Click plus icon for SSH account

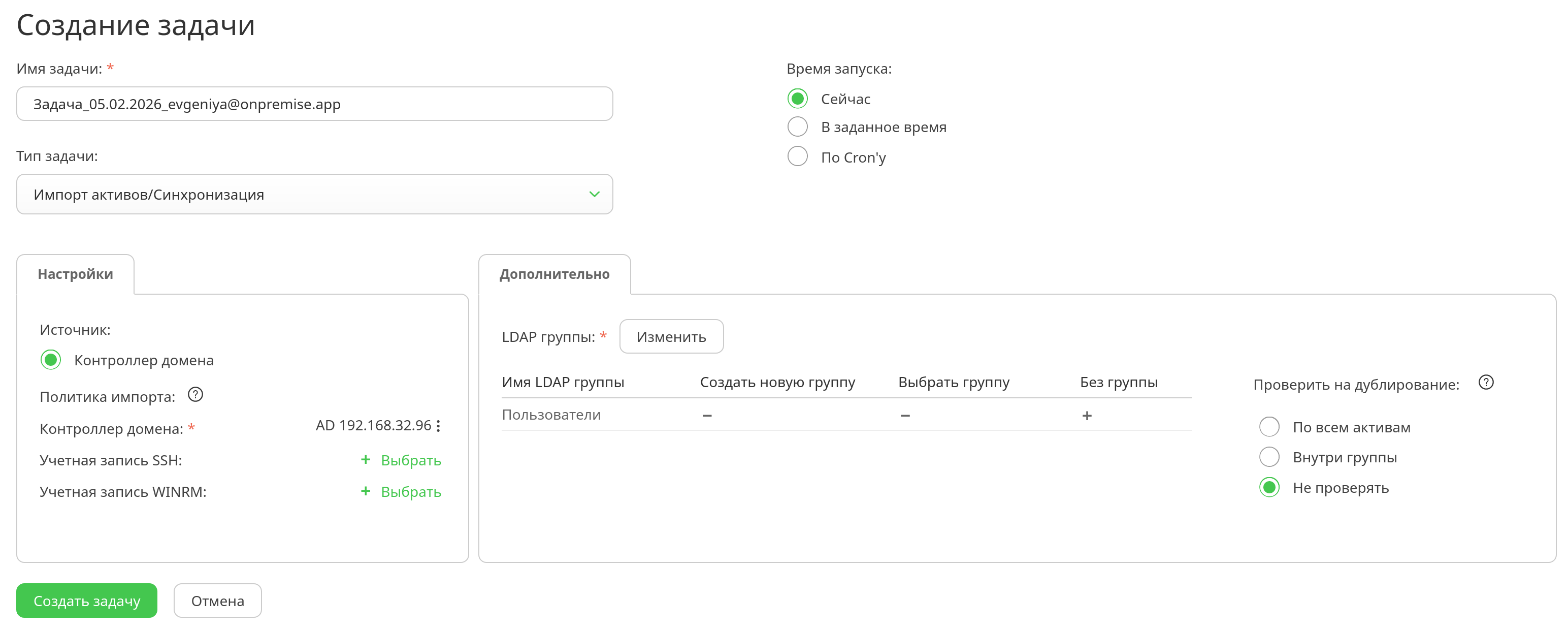tap(365, 460)
